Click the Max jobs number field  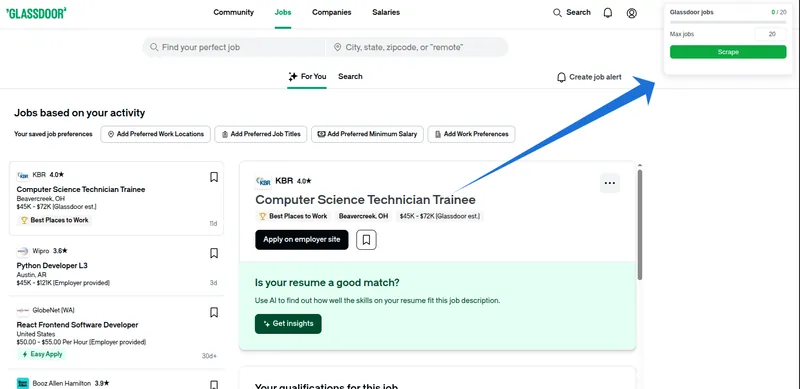tap(771, 34)
